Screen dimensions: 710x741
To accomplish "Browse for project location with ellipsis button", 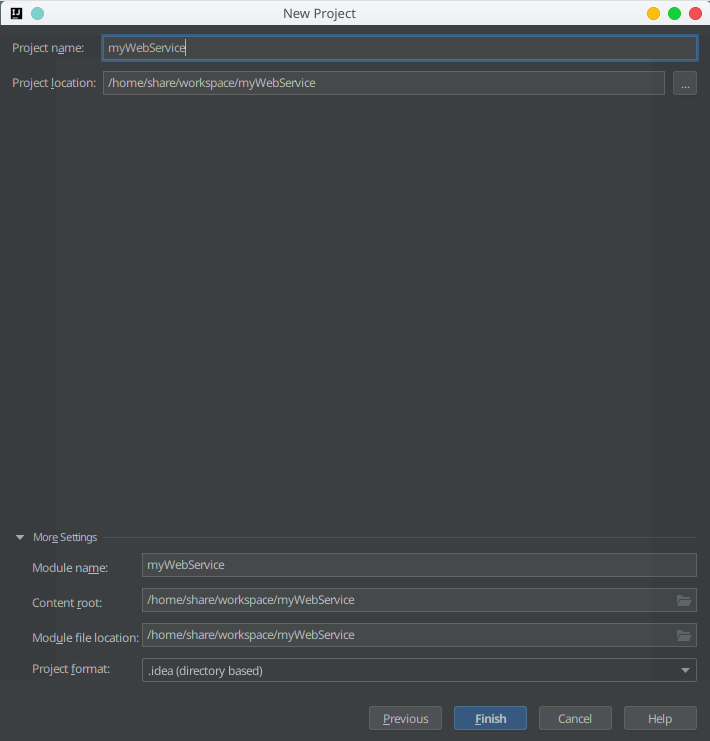I will (x=684, y=83).
